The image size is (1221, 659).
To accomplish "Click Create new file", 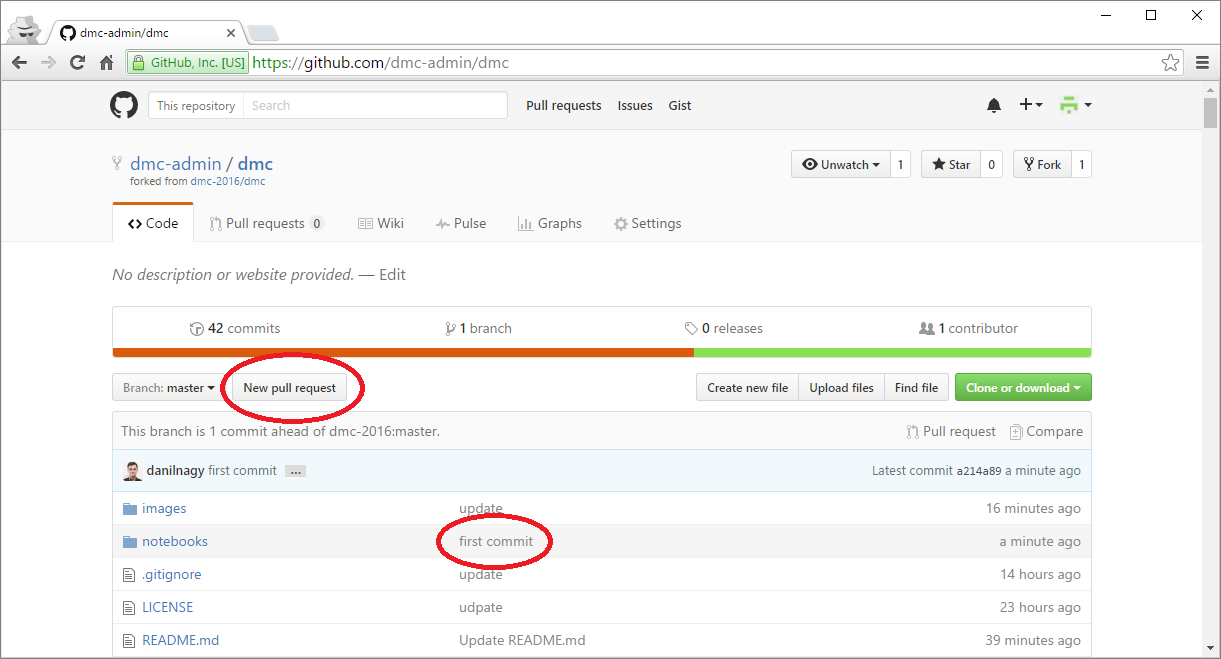I will [748, 388].
